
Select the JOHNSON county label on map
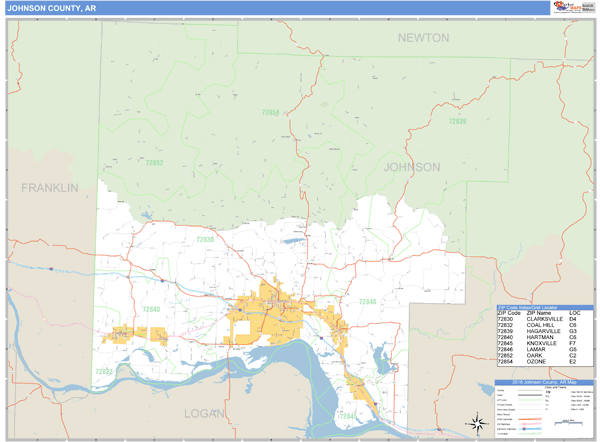412,167
